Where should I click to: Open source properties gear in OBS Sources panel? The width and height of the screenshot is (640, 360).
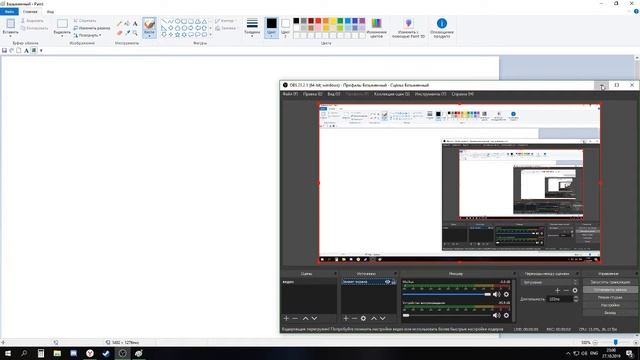[363, 318]
